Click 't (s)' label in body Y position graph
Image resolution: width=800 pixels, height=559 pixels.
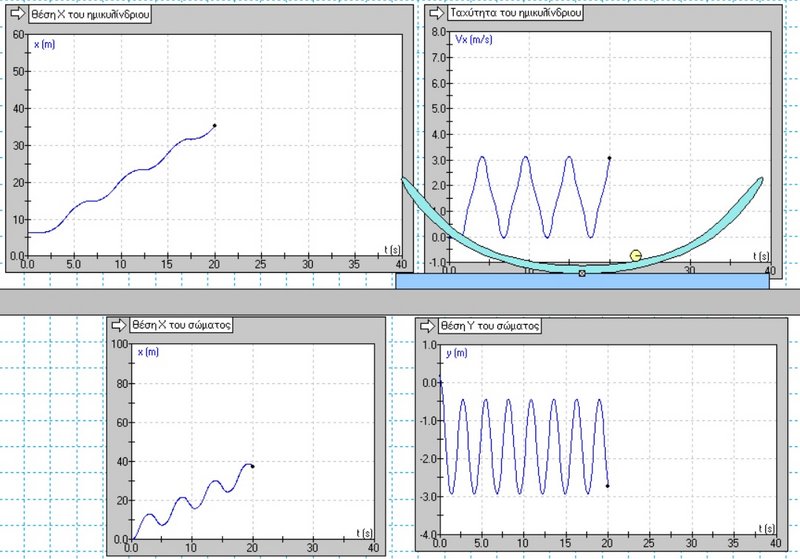pos(767,528)
